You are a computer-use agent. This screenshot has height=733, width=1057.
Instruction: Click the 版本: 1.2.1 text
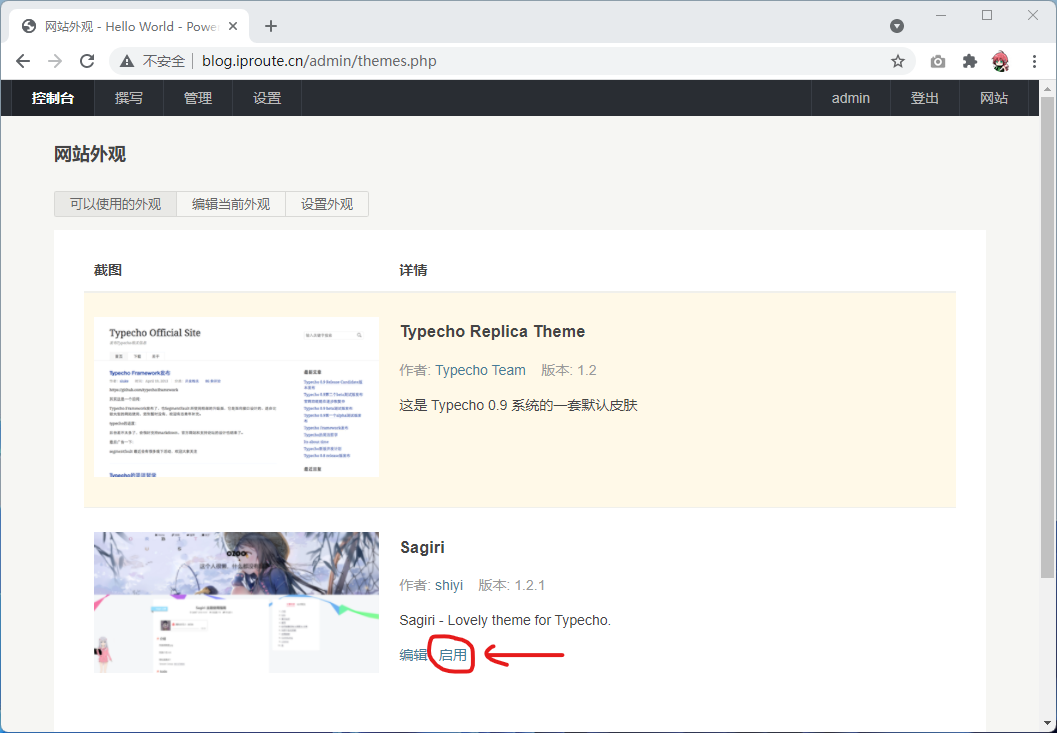click(512, 585)
